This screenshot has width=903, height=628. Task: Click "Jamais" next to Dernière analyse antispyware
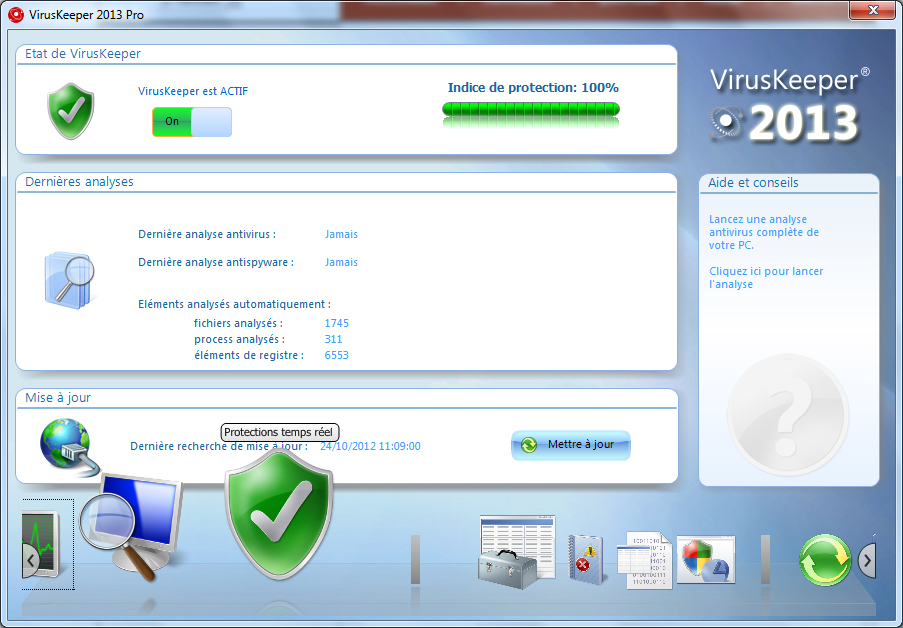click(x=342, y=262)
